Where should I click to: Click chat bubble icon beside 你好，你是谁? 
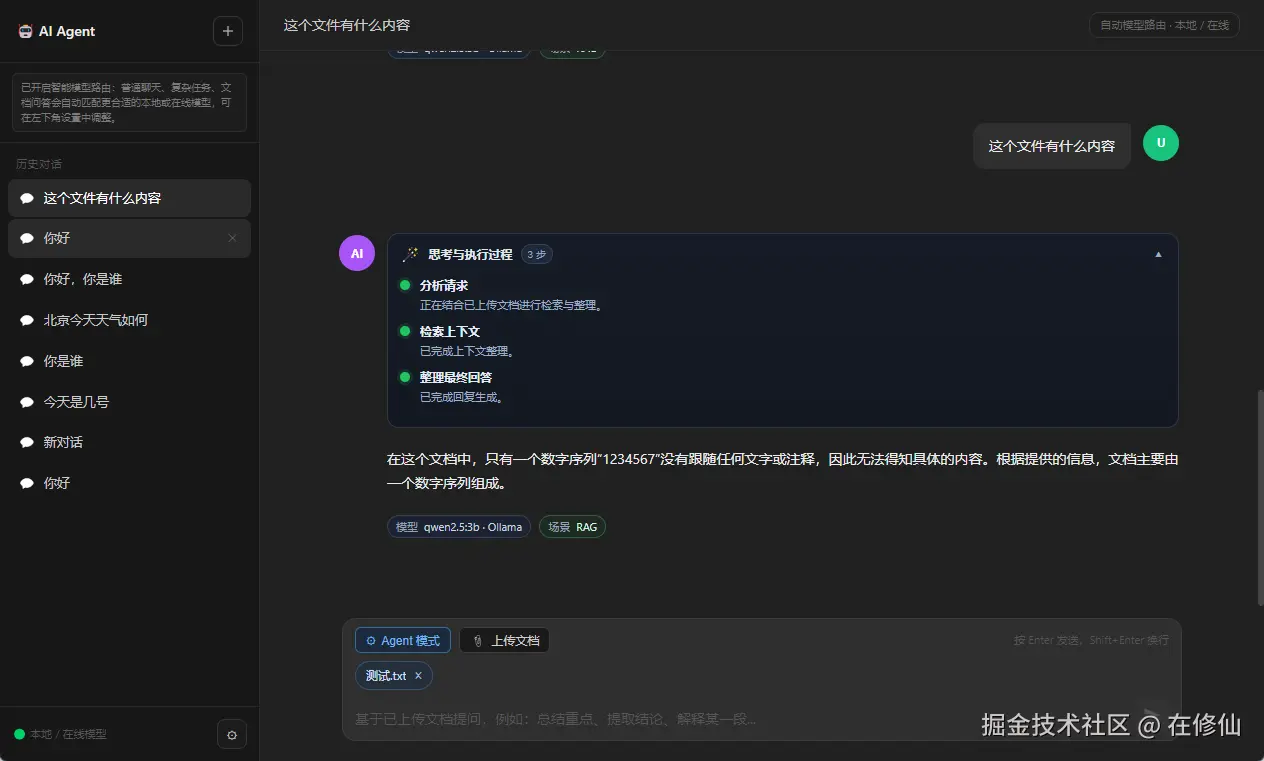coord(27,279)
